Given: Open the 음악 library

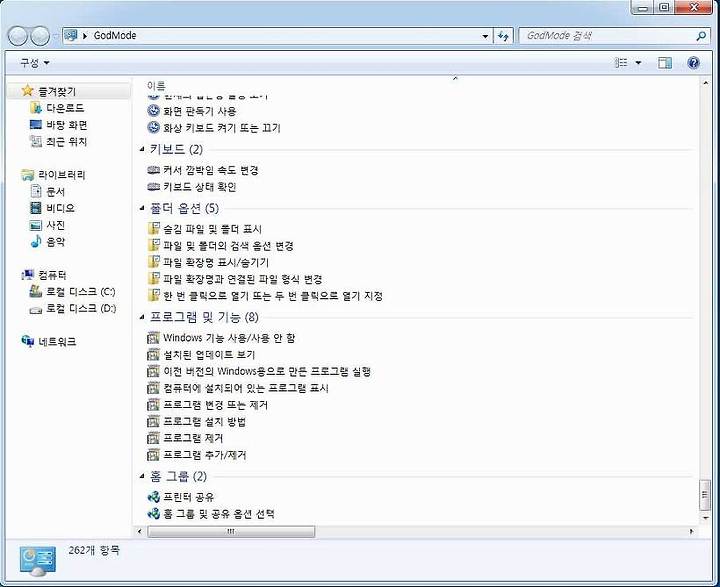Looking at the screenshot, I should [55, 241].
